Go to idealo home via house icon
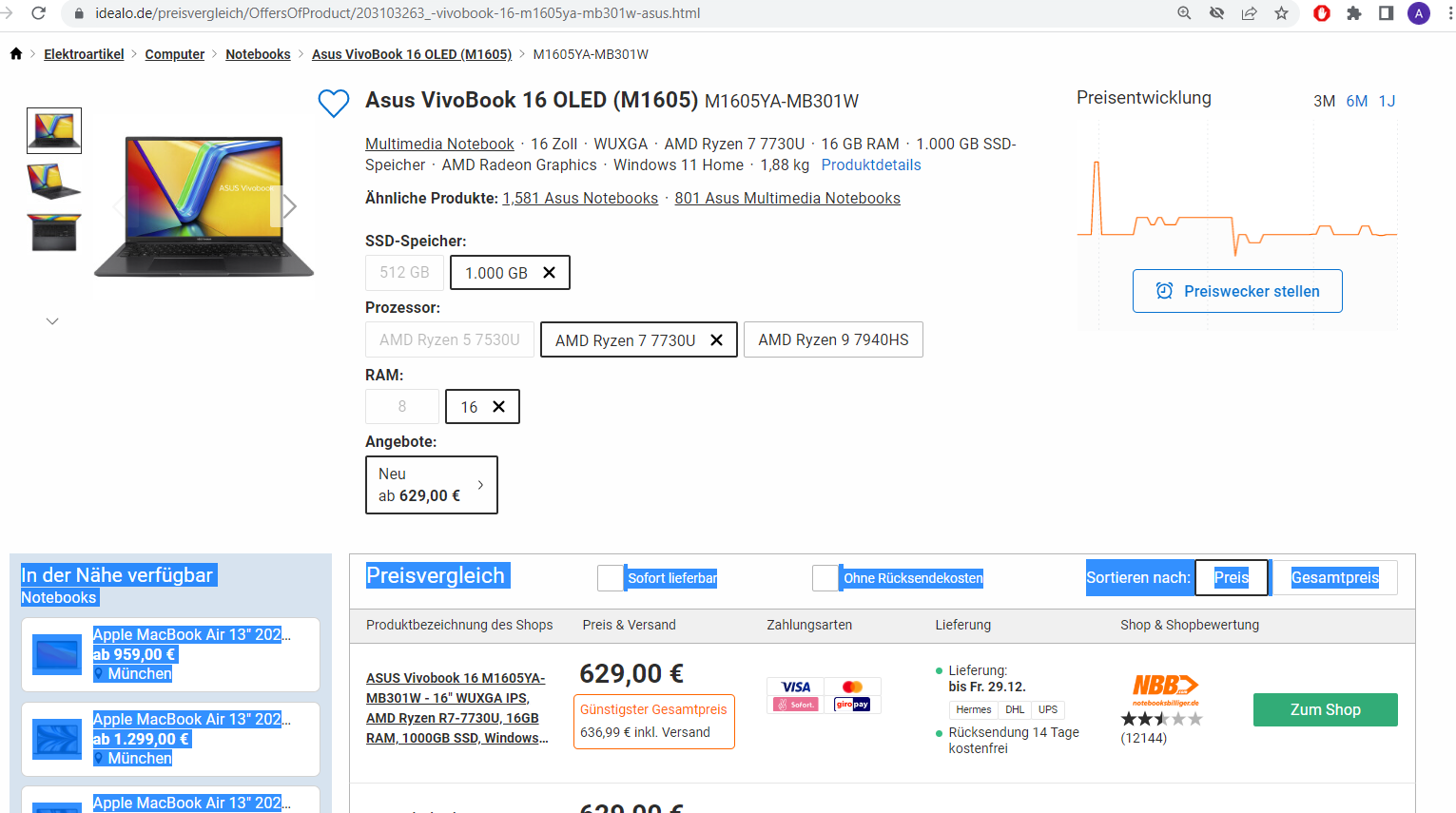 [x=16, y=54]
